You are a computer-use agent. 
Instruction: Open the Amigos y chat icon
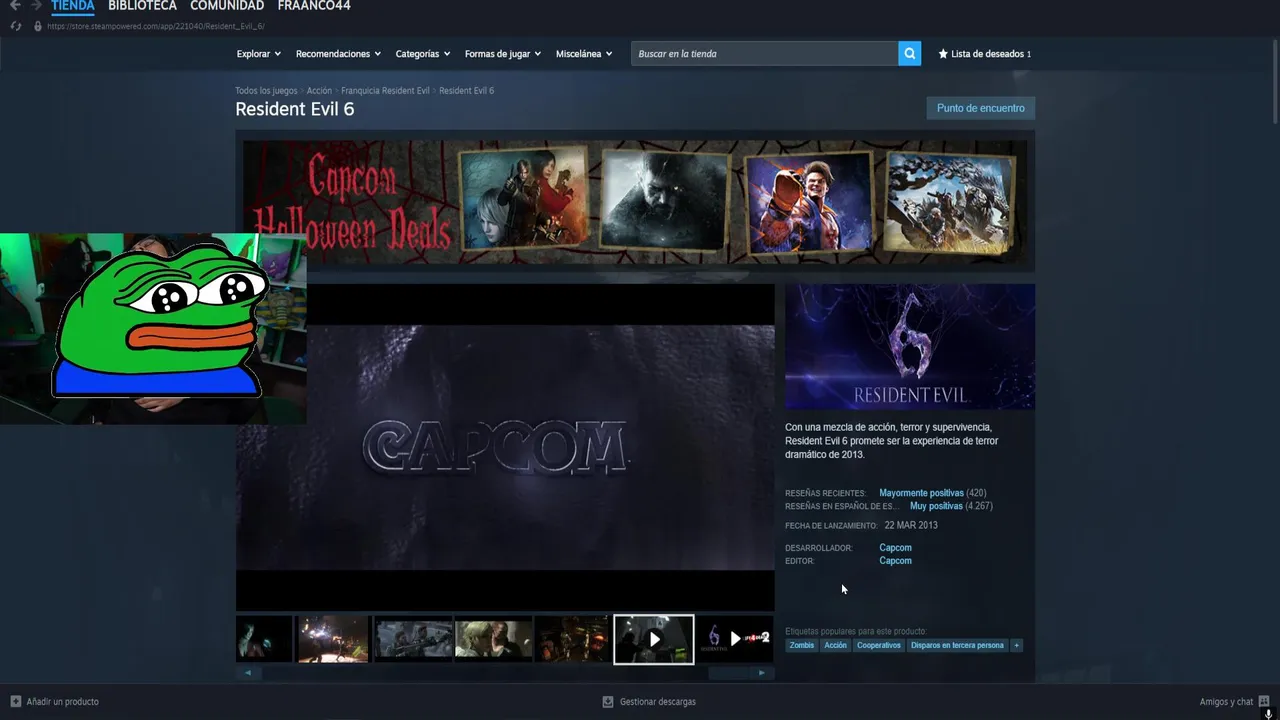1264,701
